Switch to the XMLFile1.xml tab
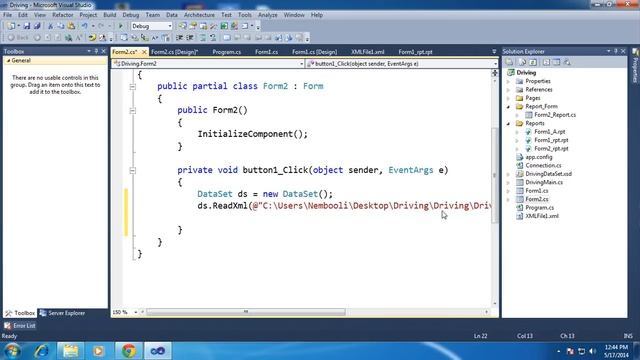Viewport: 640px width, 360px height. point(368,52)
